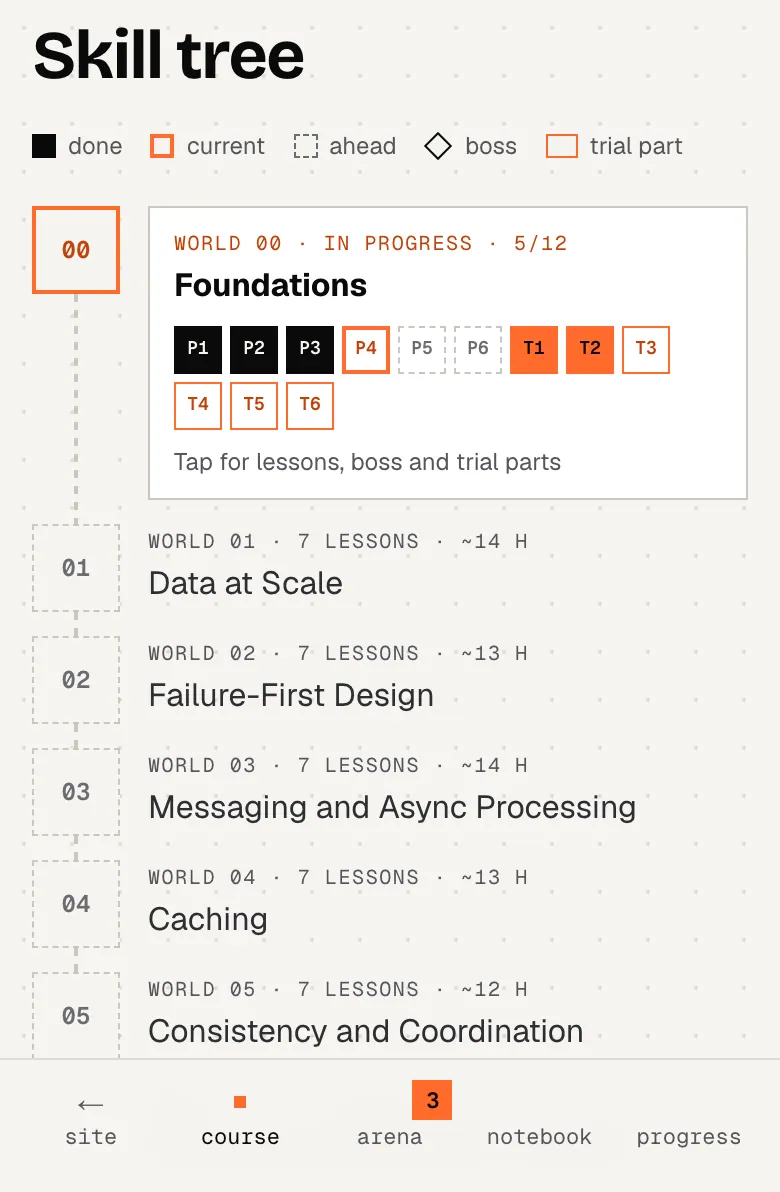Open trial part T4
780x1192 pixels.
[198, 406]
